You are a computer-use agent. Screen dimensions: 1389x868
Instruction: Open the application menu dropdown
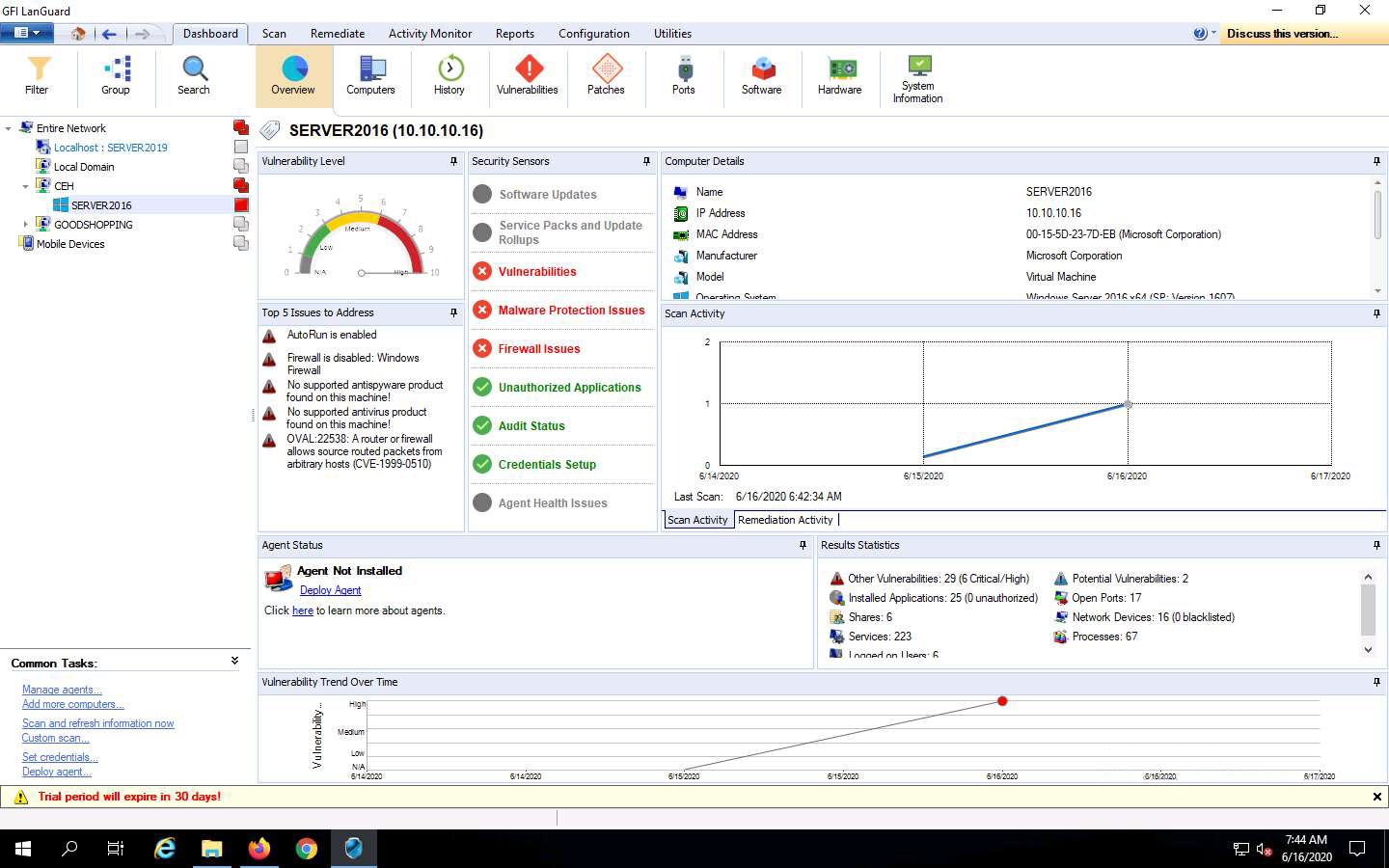tap(25, 33)
